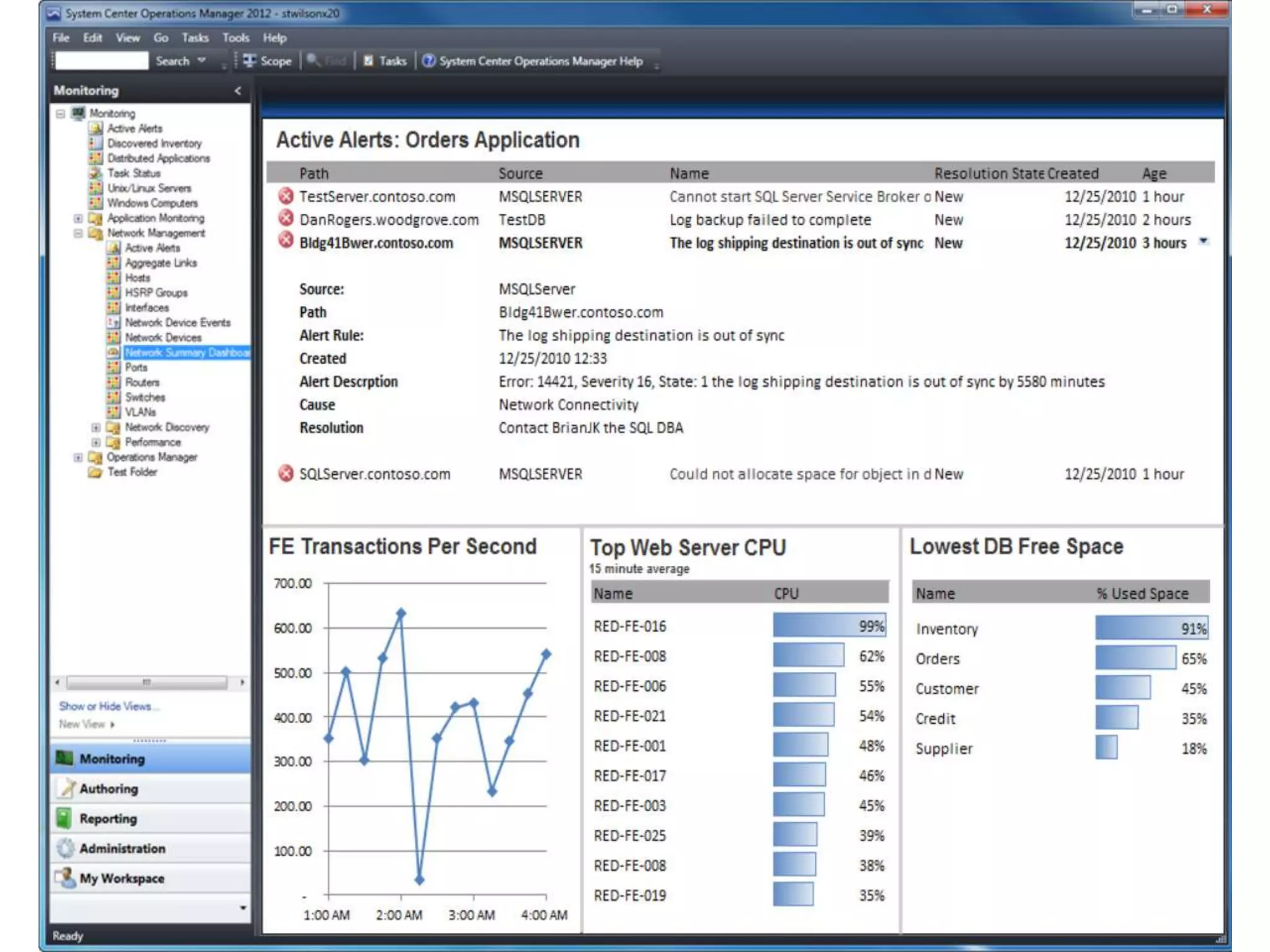Collapse the Network Management tree node
Screen dimensions: 1270x952
[x=78, y=234]
